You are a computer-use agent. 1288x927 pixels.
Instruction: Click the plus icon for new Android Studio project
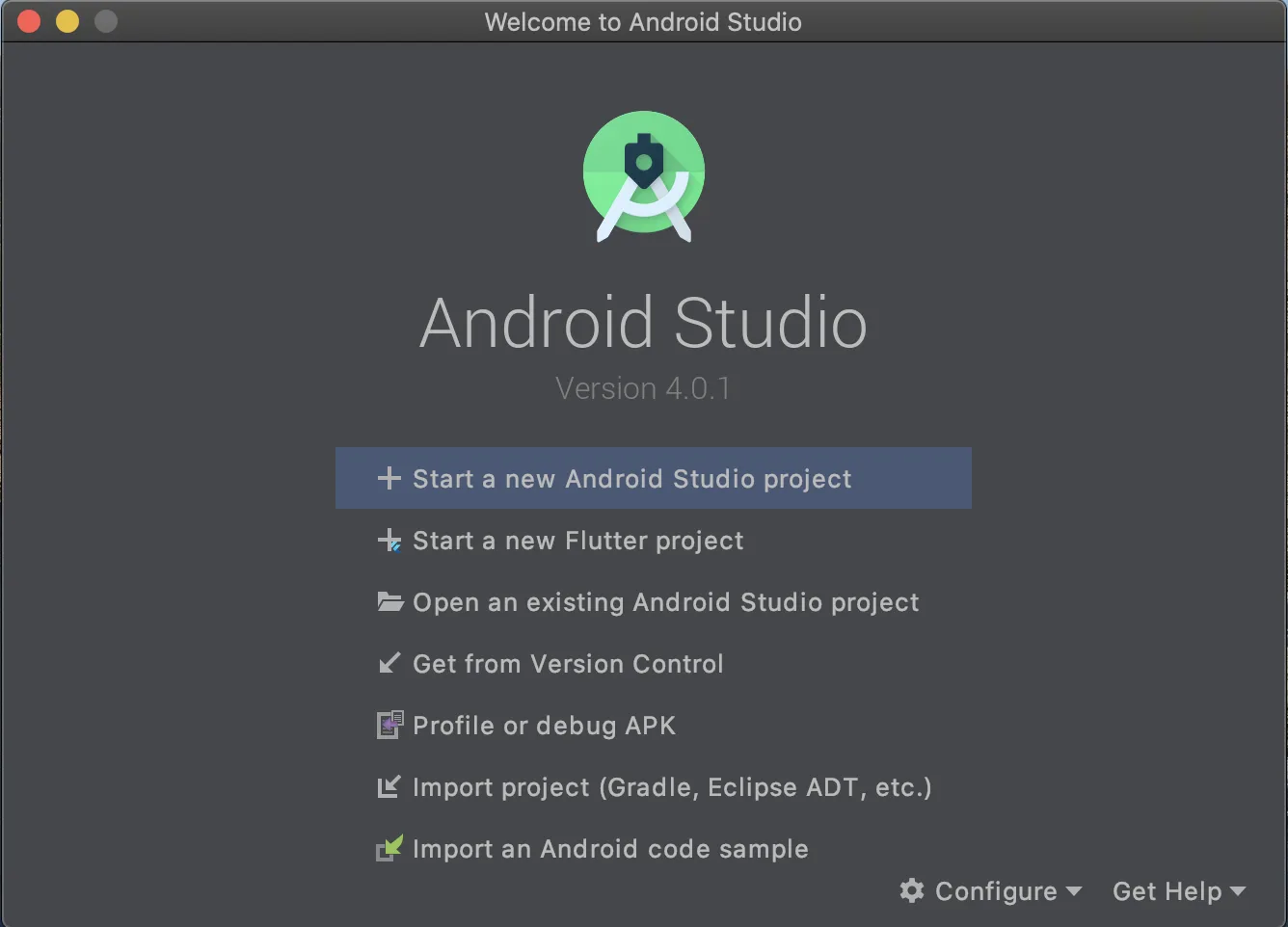pos(389,478)
